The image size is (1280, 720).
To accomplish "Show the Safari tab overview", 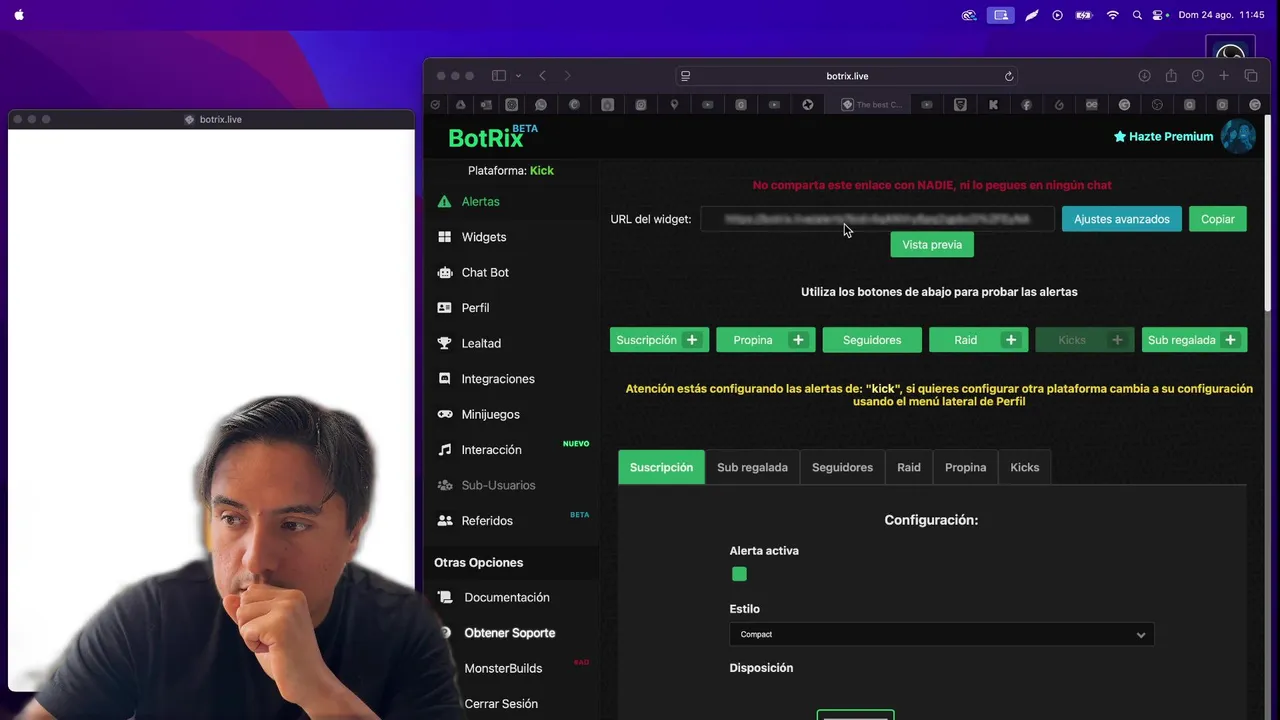I will tap(1251, 76).
